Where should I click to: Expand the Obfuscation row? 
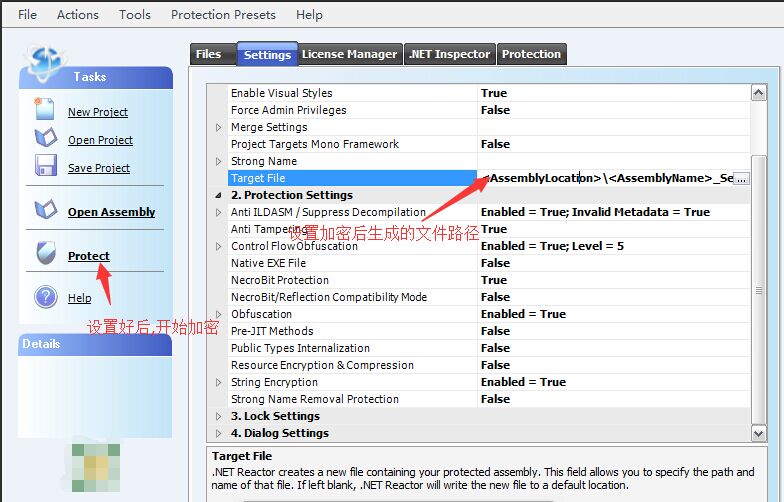[218, 314]
